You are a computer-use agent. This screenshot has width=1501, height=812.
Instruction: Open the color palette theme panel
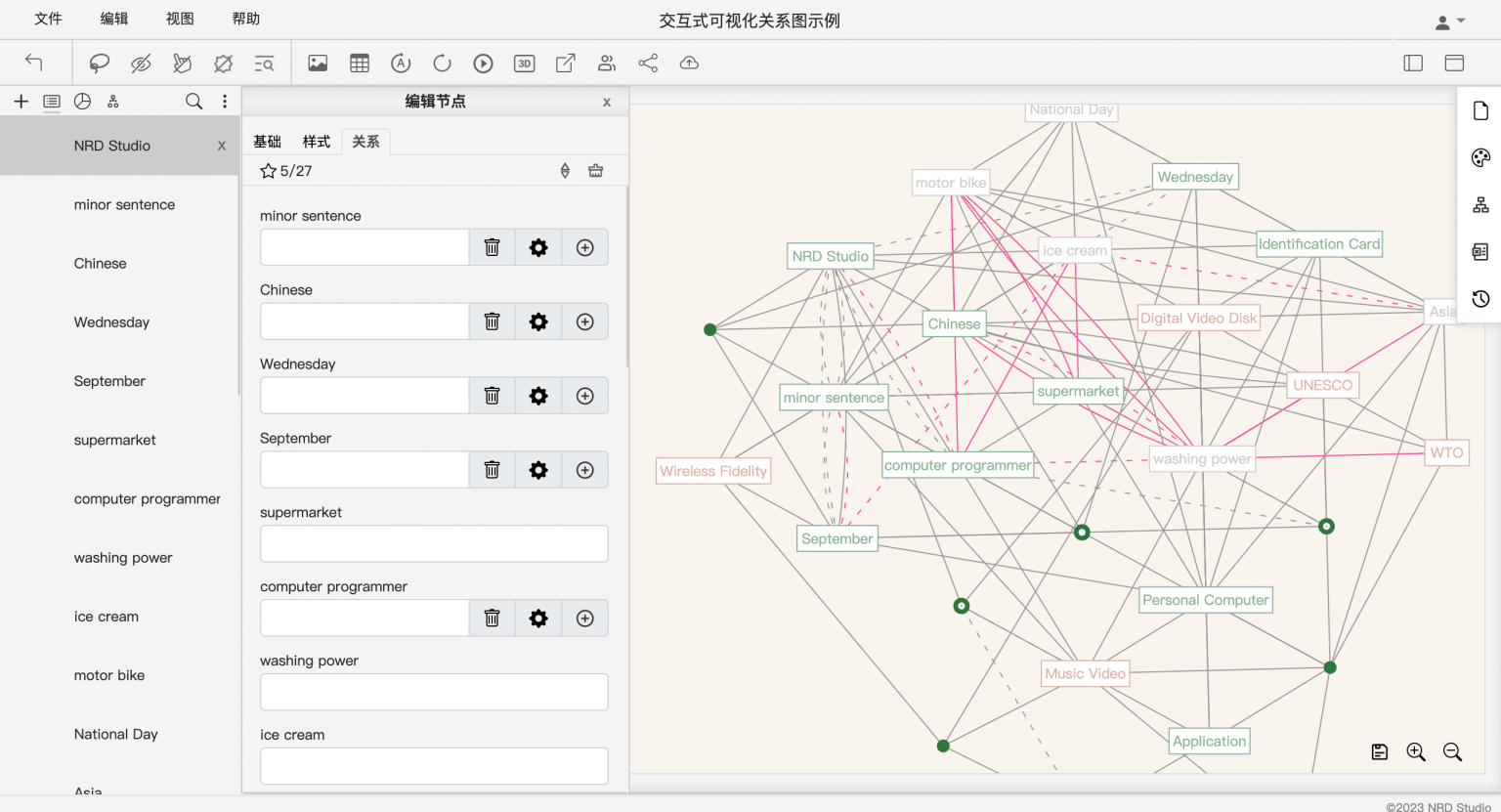click(1480, 158)
